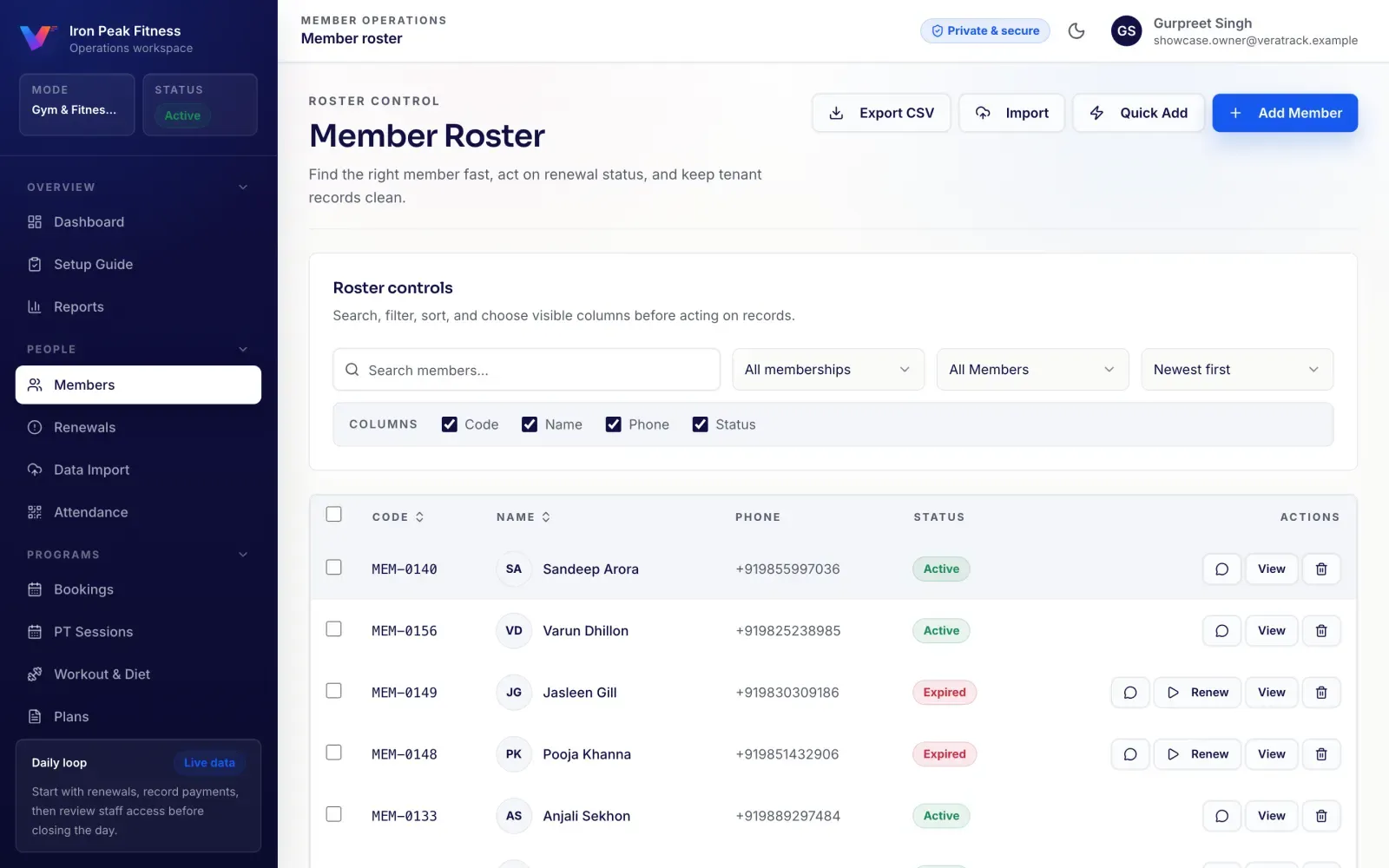Click View for Pooja Khanna
This screenshot has height=868, width=1389.
tap(1272, 754)
